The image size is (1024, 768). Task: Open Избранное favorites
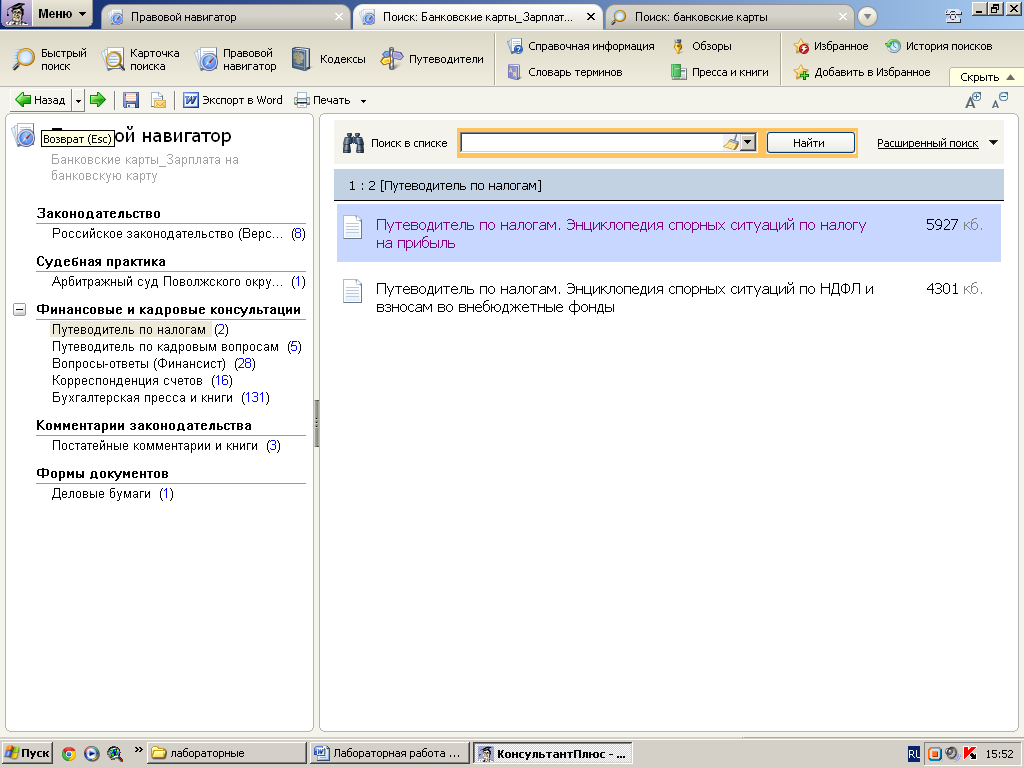coord(831,46)
